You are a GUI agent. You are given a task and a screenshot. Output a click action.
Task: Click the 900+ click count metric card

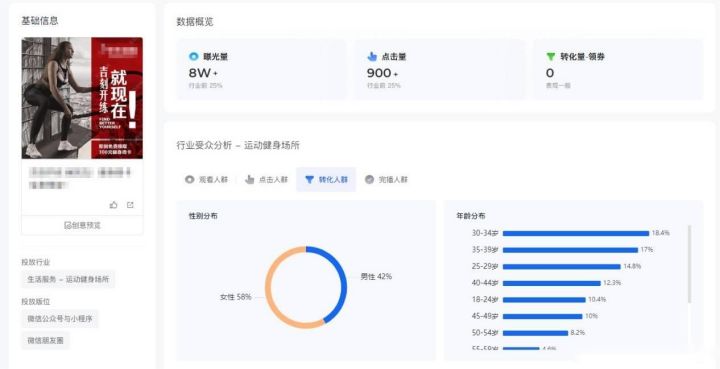pyautogui.click(x=439, y=69)
